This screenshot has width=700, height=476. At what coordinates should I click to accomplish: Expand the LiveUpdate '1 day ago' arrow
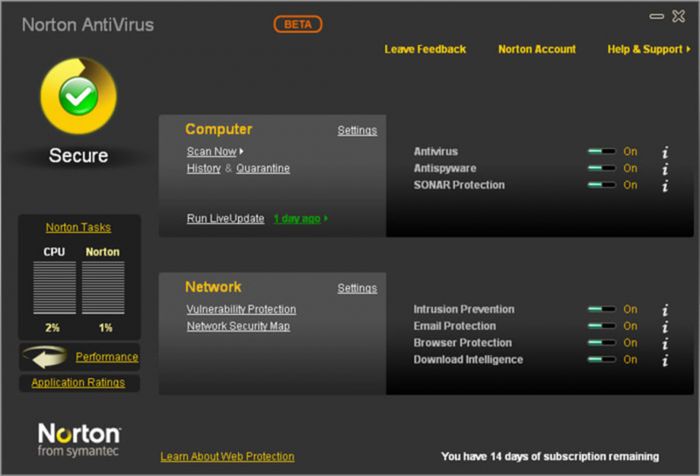tap(326, 218)
